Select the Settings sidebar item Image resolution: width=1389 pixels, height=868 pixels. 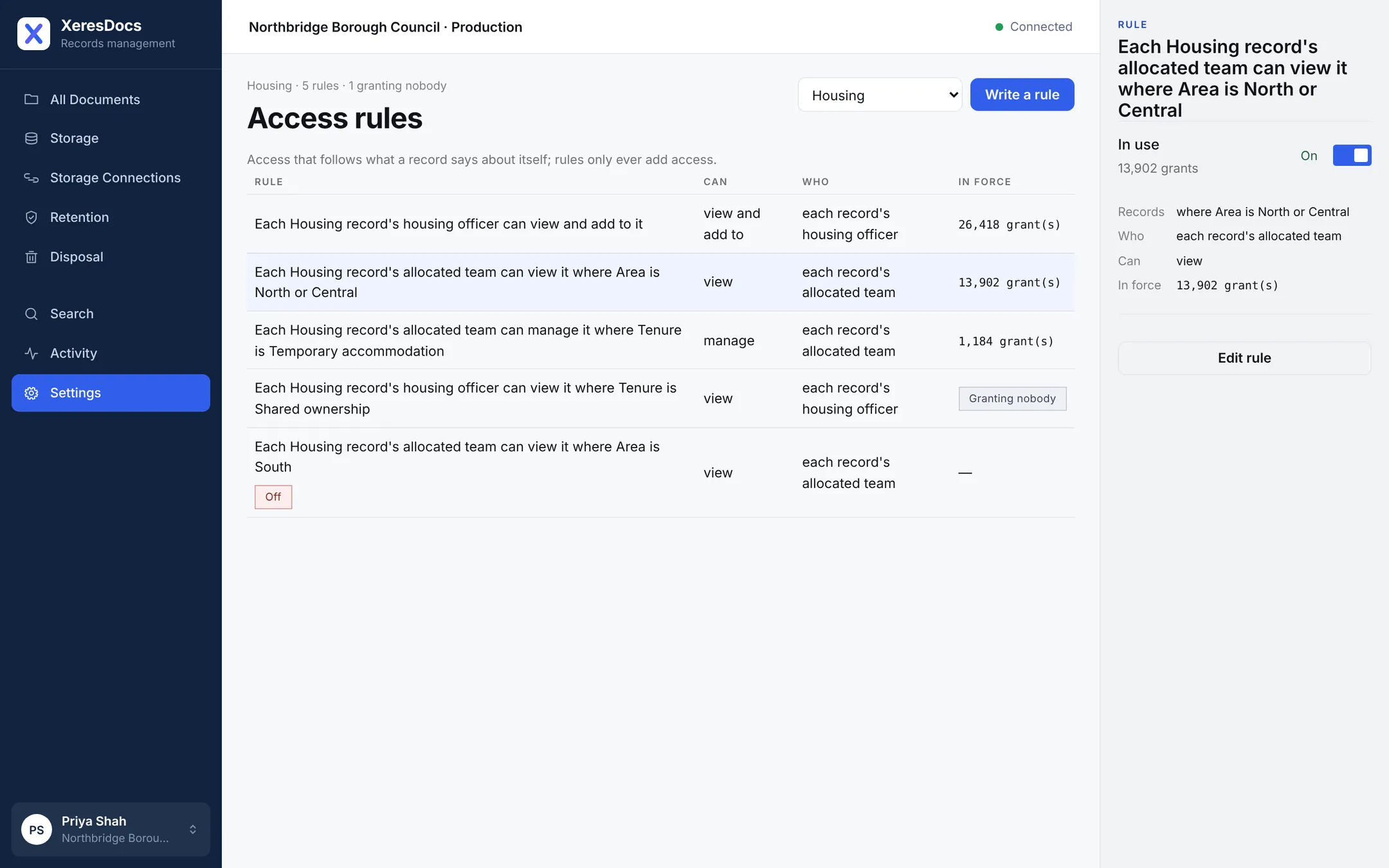pyautogui.click(x=111, y=393)
